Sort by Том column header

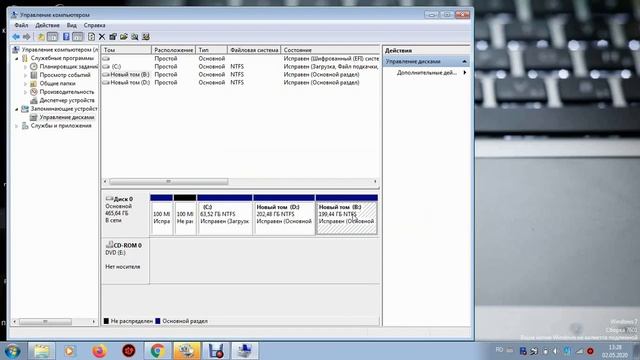(x=126, y=50)
